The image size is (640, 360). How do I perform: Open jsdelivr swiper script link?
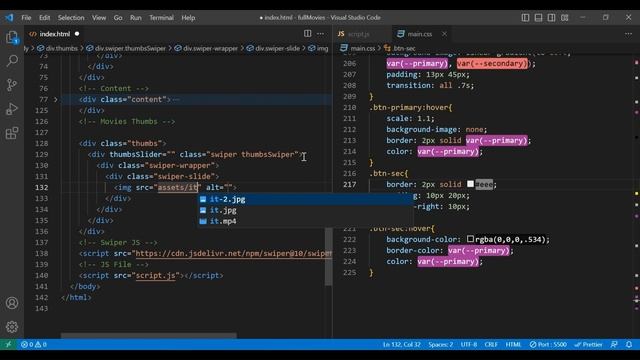[x=233, y=253]
